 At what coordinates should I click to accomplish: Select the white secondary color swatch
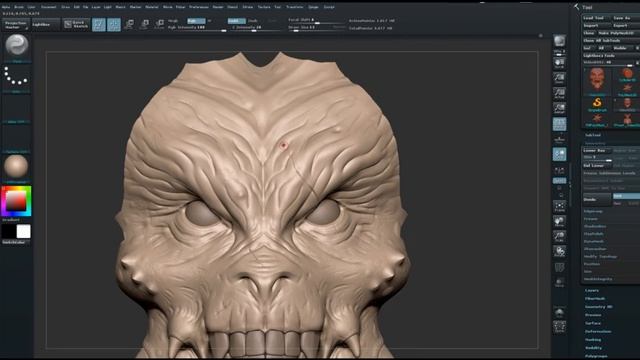point(23,231)
